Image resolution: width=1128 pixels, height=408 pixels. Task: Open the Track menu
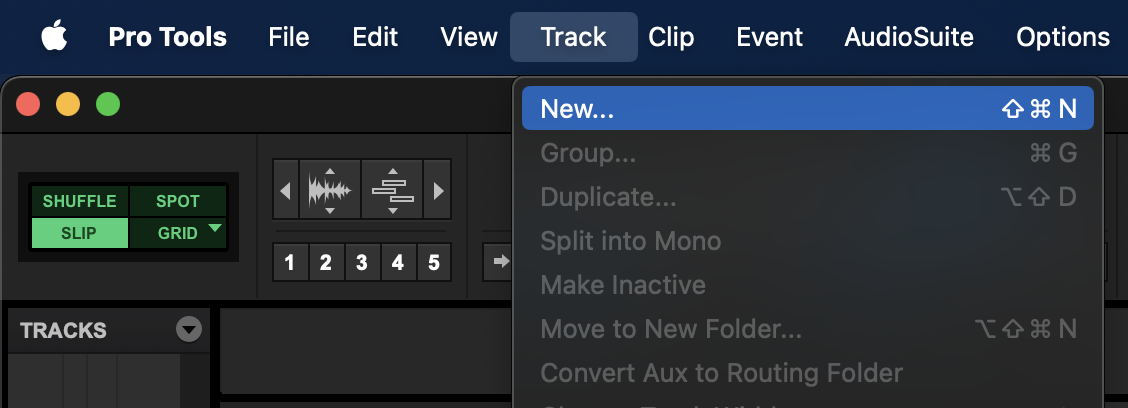(x=573, y=38)
